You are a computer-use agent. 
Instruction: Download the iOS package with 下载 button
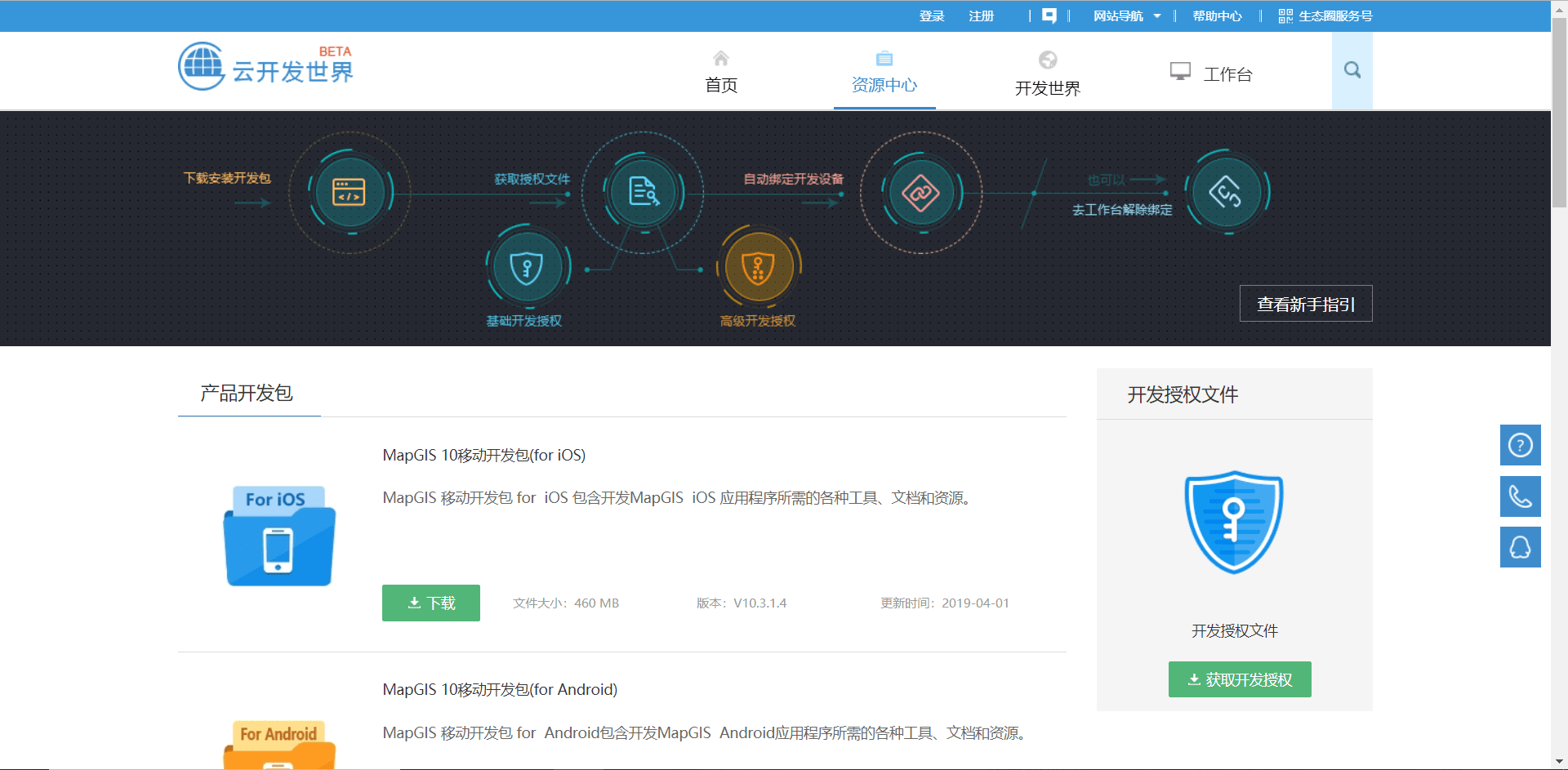(x=431, y=603)
